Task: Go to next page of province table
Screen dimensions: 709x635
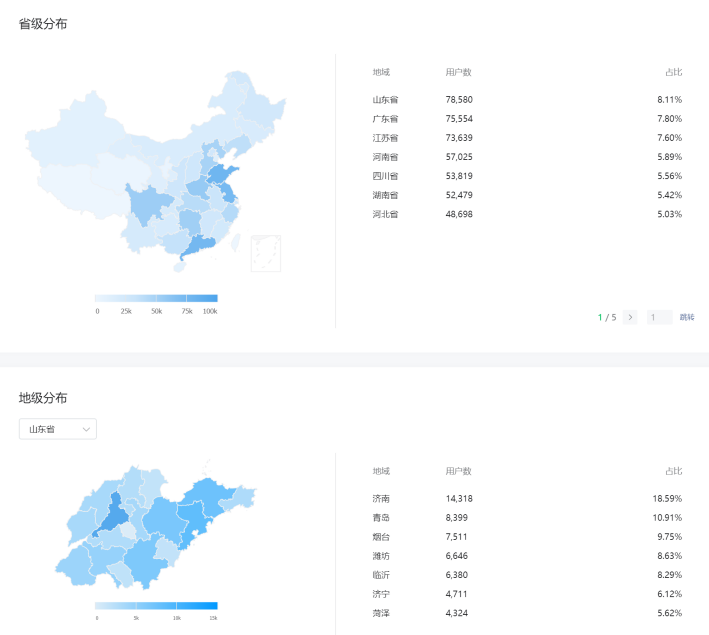Action: [630, 317]
